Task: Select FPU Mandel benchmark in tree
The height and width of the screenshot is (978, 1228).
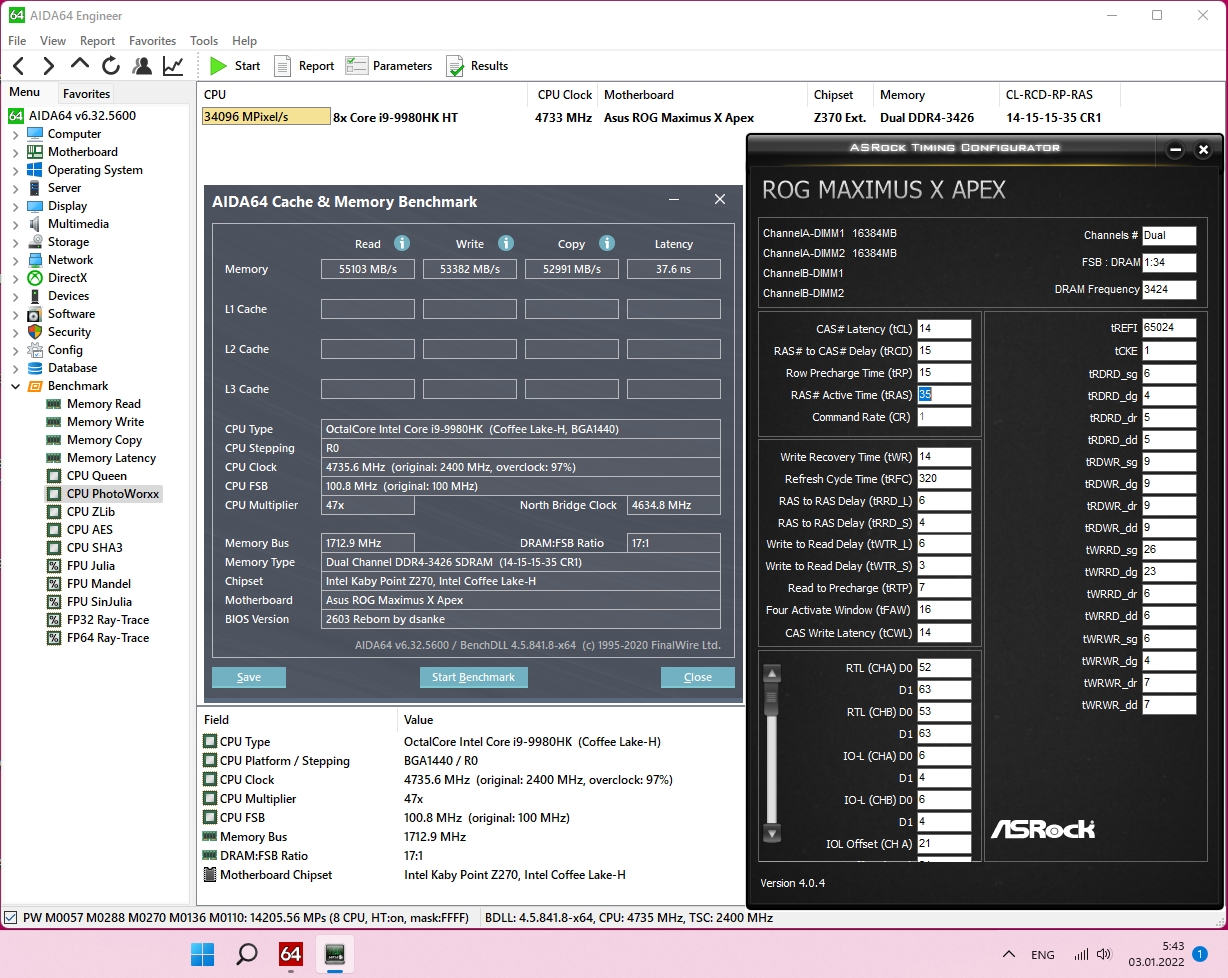Action: (x=98, y=584)
